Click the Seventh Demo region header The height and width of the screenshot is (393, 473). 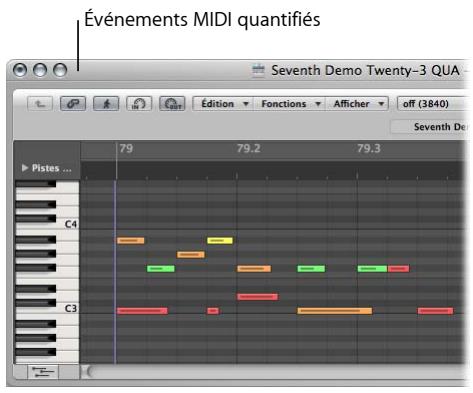click(429, 127)
